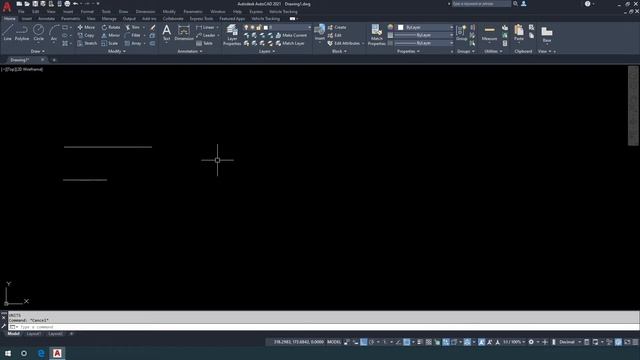Click the Windows Start button
This screenshot has height=360, width=640.
(x=8, y=353)
